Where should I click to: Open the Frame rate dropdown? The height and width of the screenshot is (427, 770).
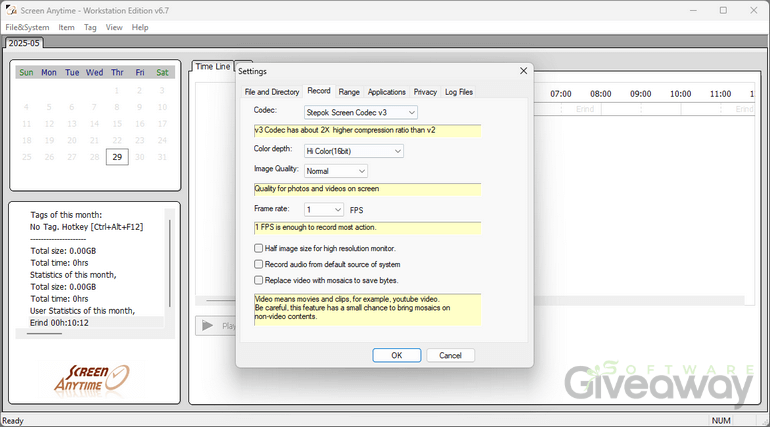[324, 210]
